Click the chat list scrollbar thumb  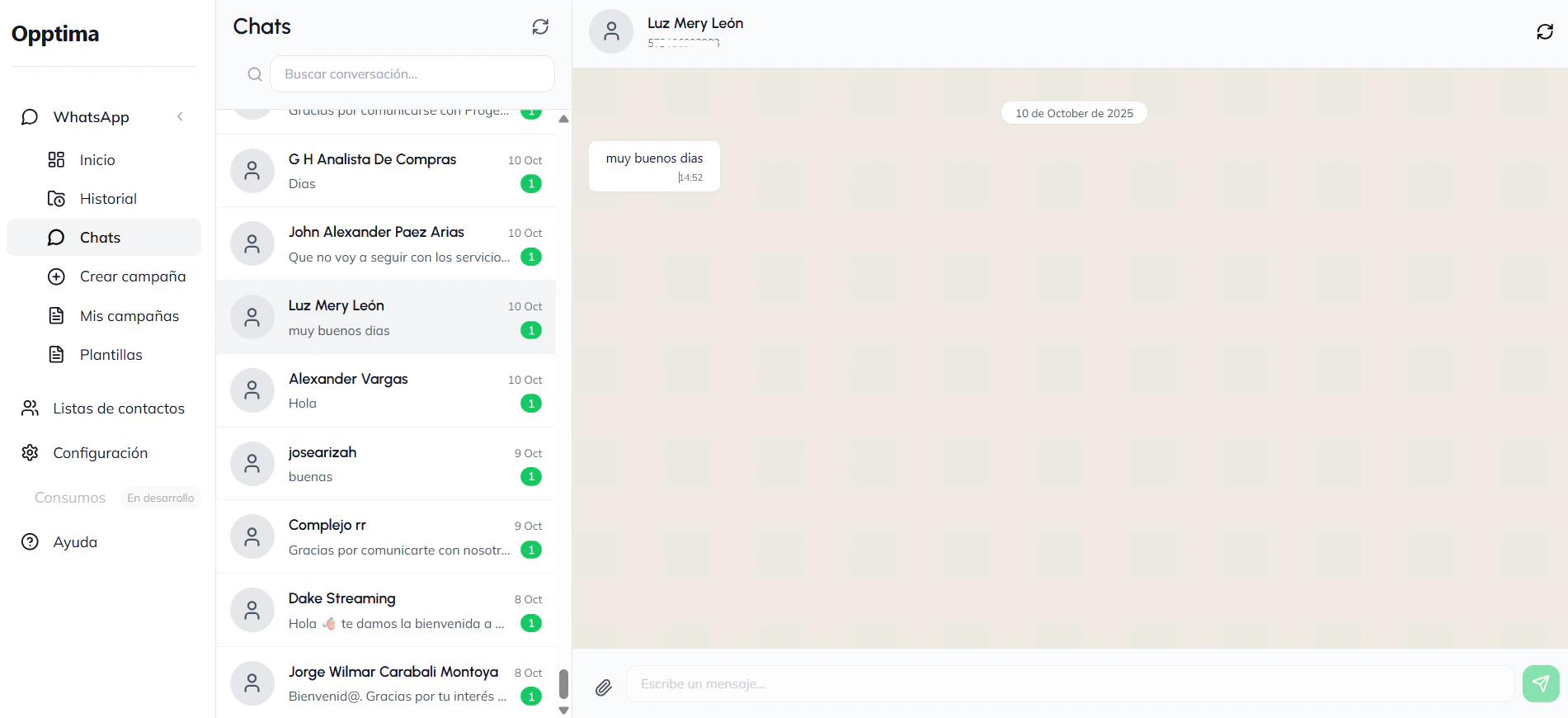tap(564, 683)
